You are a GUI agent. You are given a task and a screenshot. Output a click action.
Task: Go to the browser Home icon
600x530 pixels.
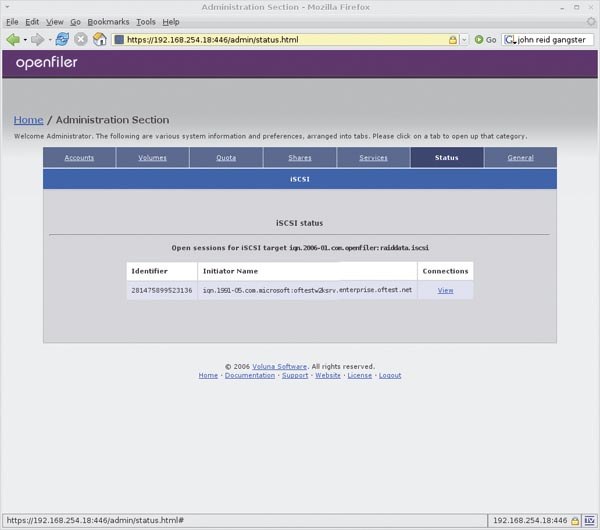tap(99, 39)
